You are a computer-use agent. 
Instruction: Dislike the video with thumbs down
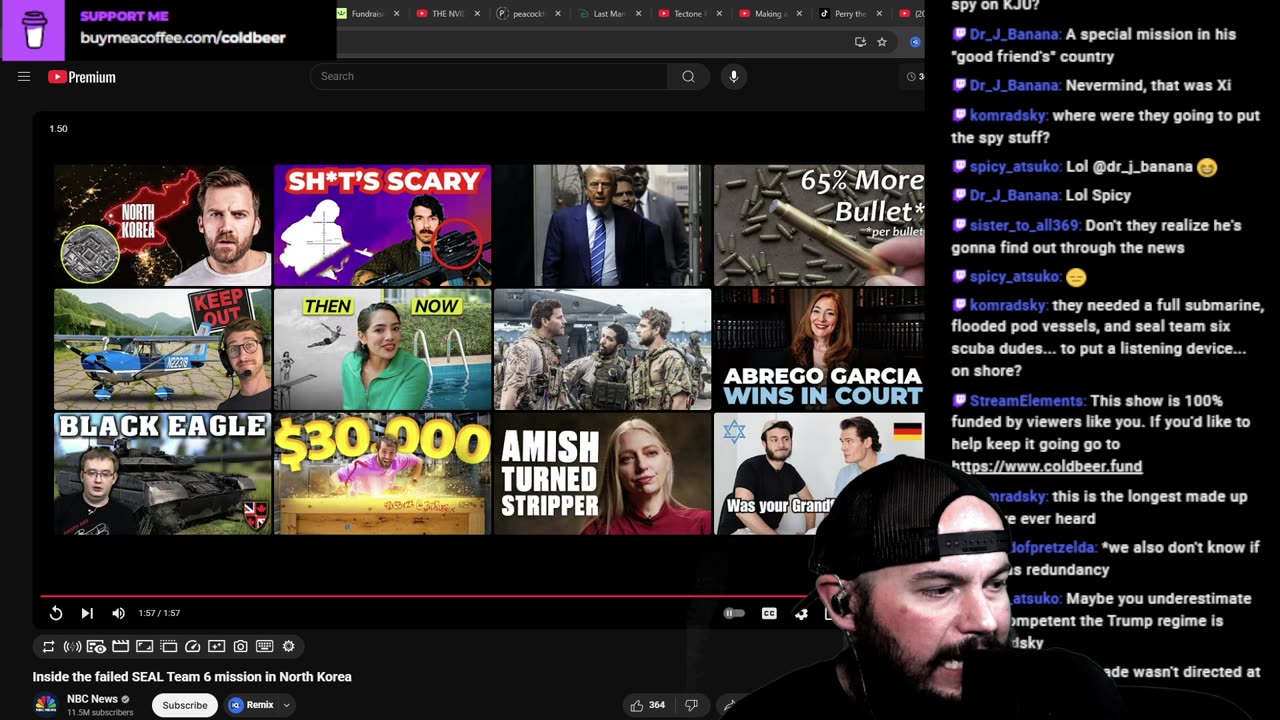pyautogui.click(x=691, y=705)
